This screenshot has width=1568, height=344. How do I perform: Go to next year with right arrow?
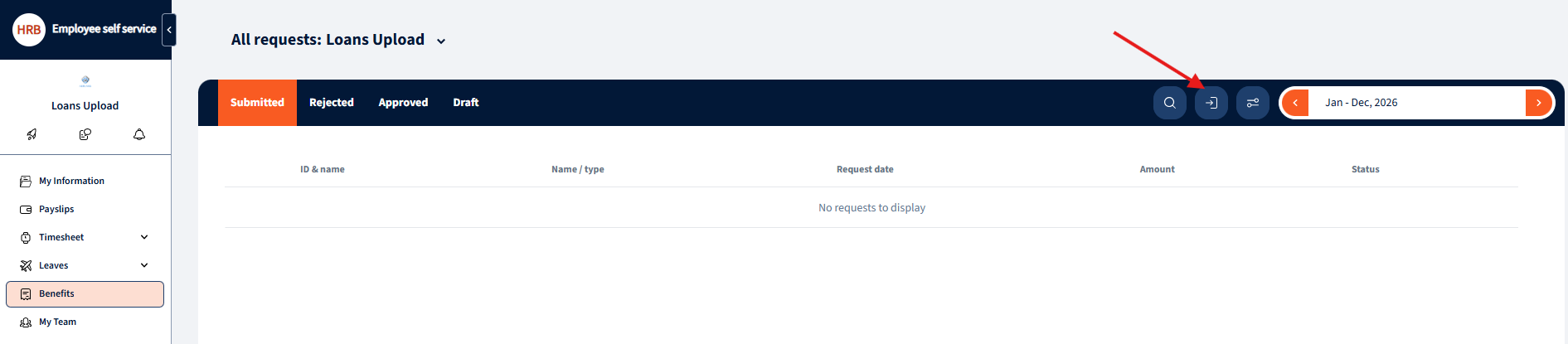pos(1538,103)
